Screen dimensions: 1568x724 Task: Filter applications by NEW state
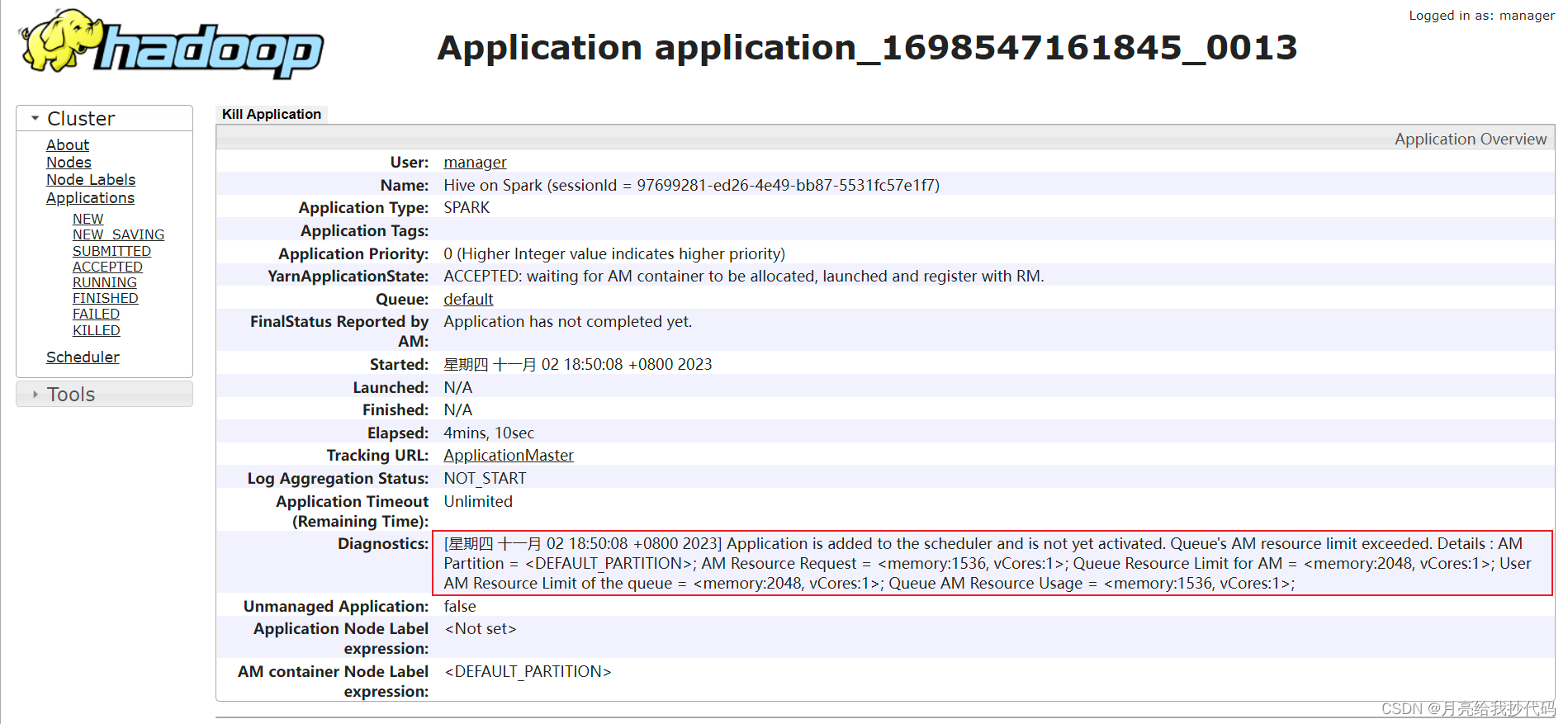click(88, 219)
